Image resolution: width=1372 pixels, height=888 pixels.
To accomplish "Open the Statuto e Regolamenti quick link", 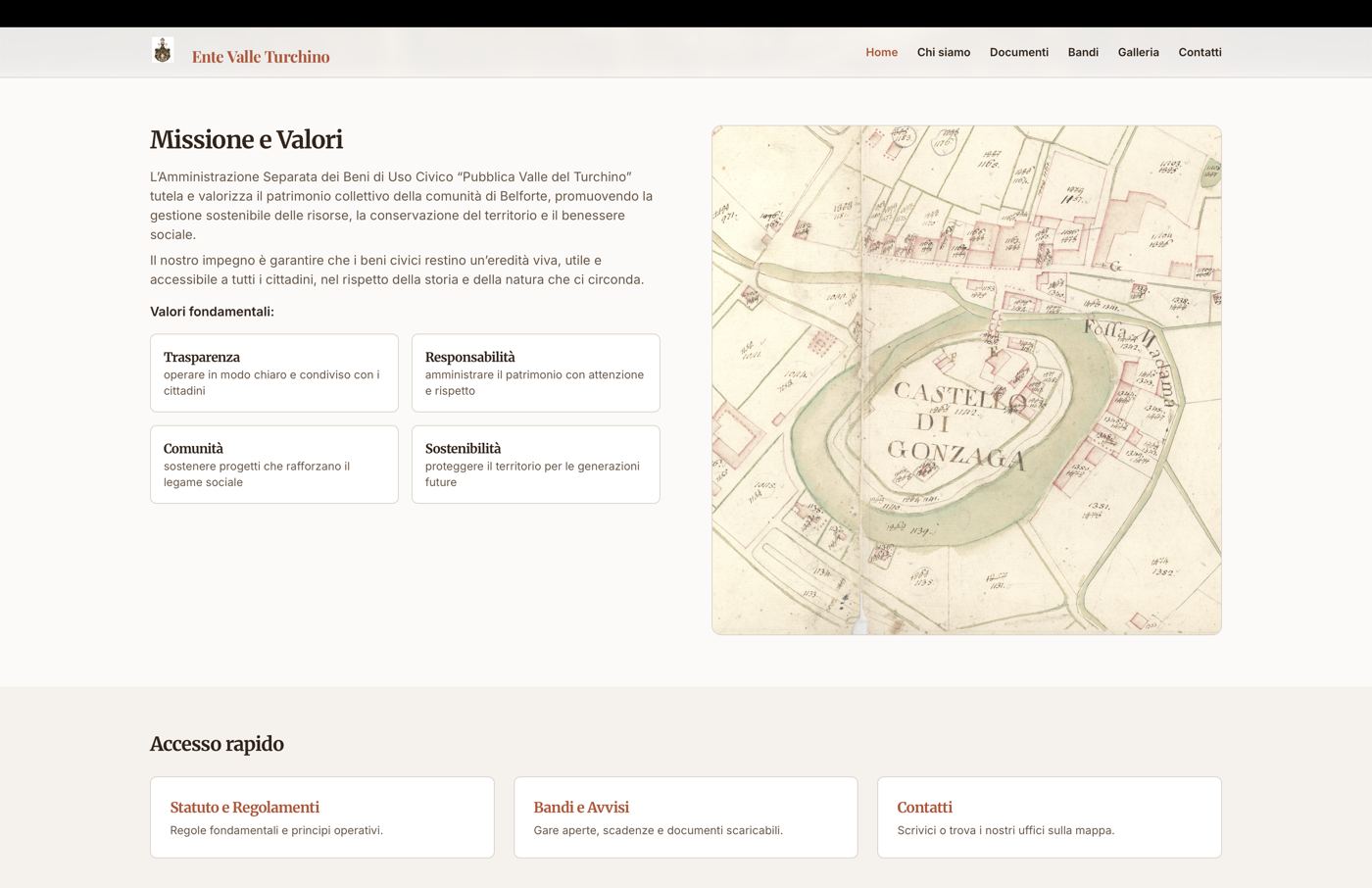I will click(x=322, y=817).
